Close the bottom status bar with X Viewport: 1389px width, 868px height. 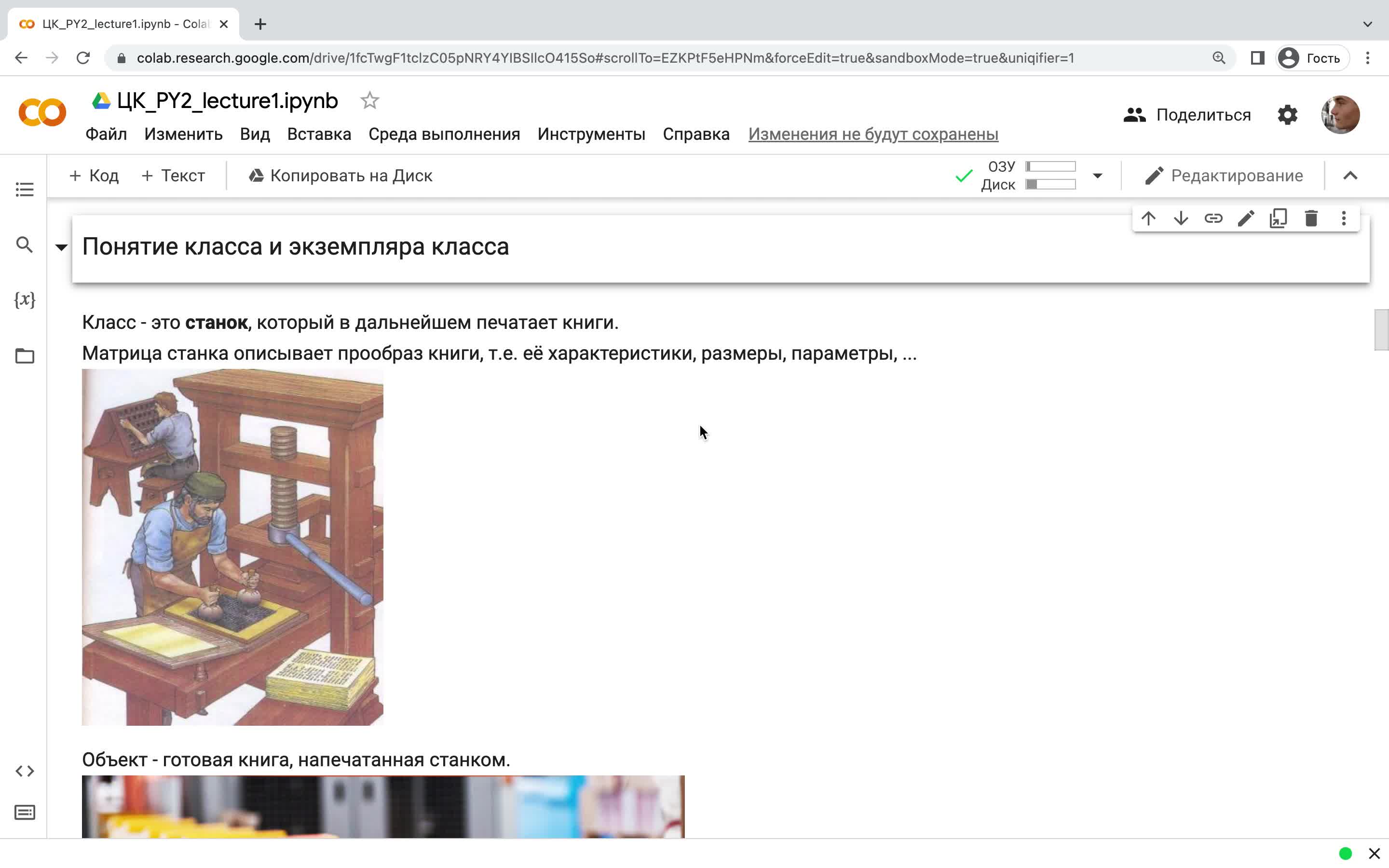pos(1374,854)
